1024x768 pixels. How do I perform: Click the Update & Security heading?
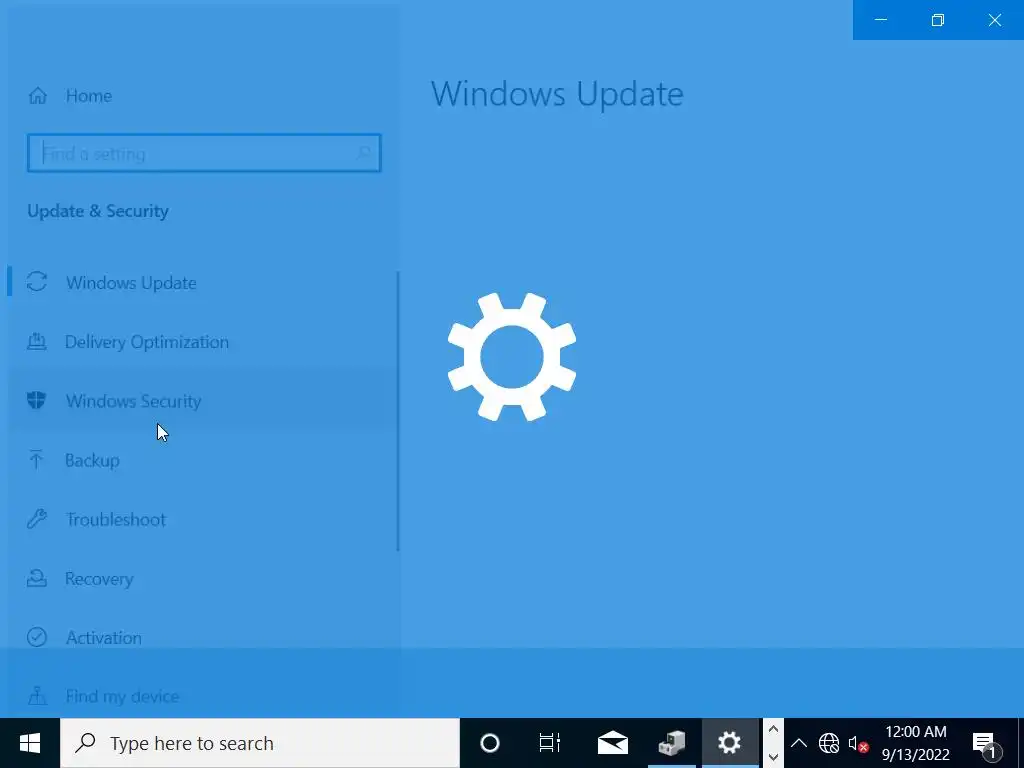[98, 211]
